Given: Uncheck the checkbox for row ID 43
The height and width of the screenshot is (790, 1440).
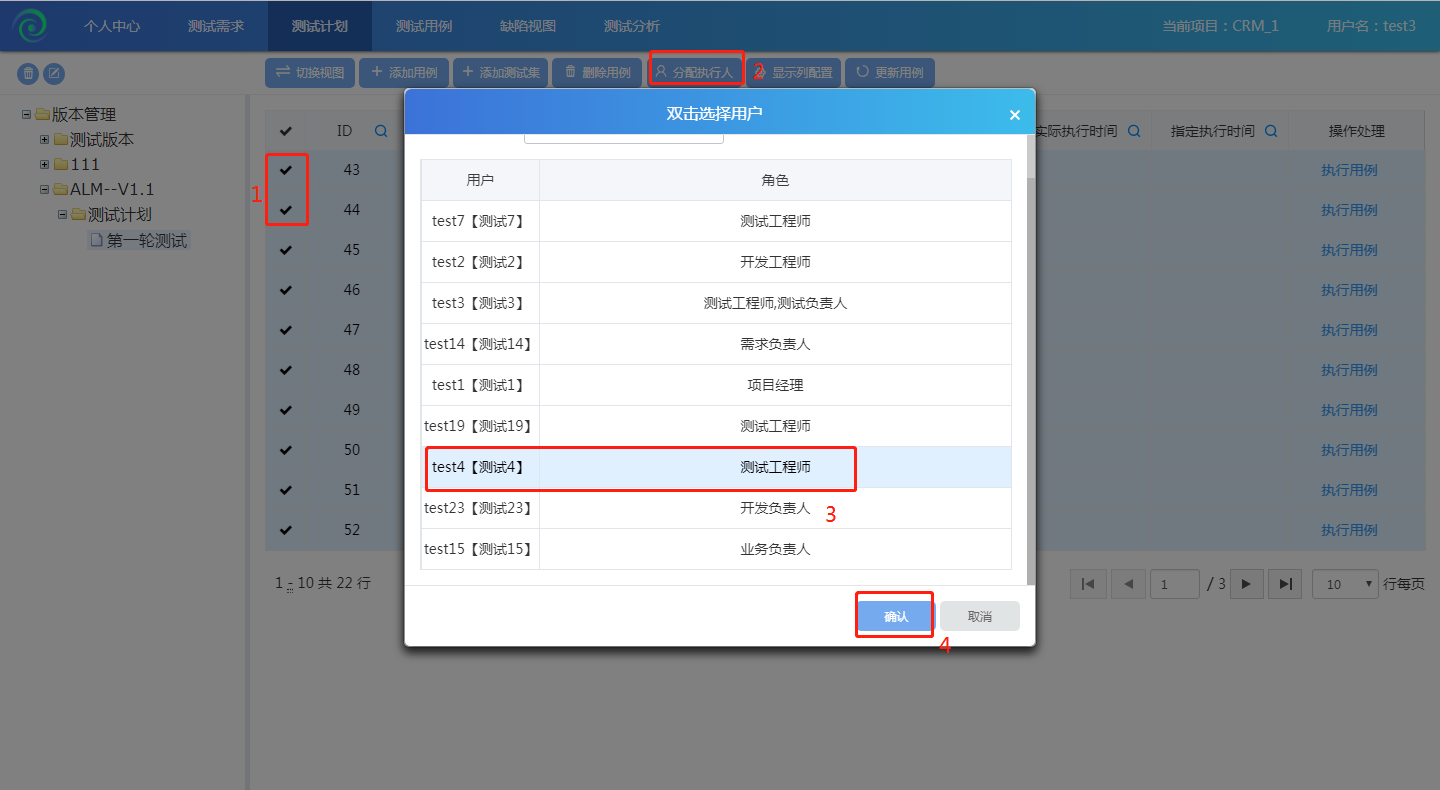Looking at the screenshot, I should click(286, 170).
